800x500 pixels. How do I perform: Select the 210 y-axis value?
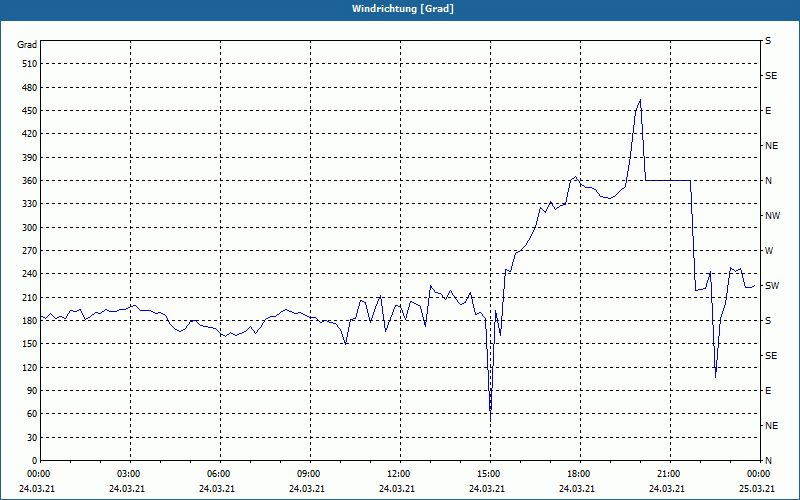pyautogui.click(x=30, y=297)
